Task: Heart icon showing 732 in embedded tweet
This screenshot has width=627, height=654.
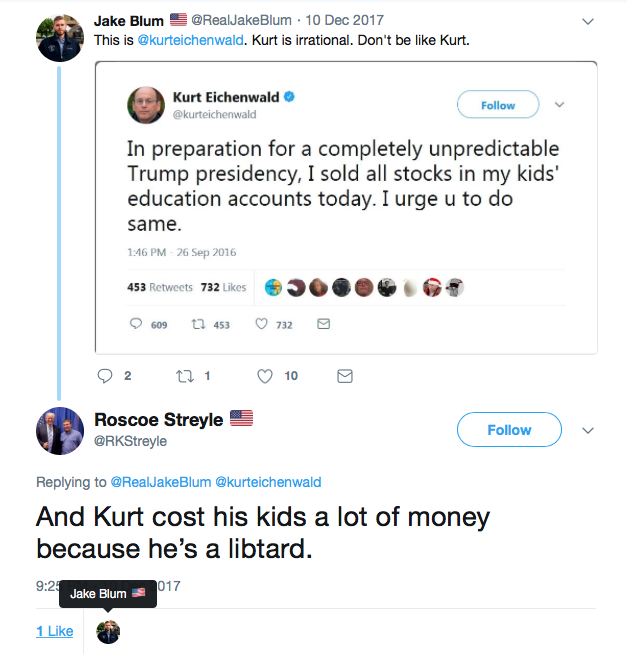Action: pyautogui.click(x=262, y=324)
